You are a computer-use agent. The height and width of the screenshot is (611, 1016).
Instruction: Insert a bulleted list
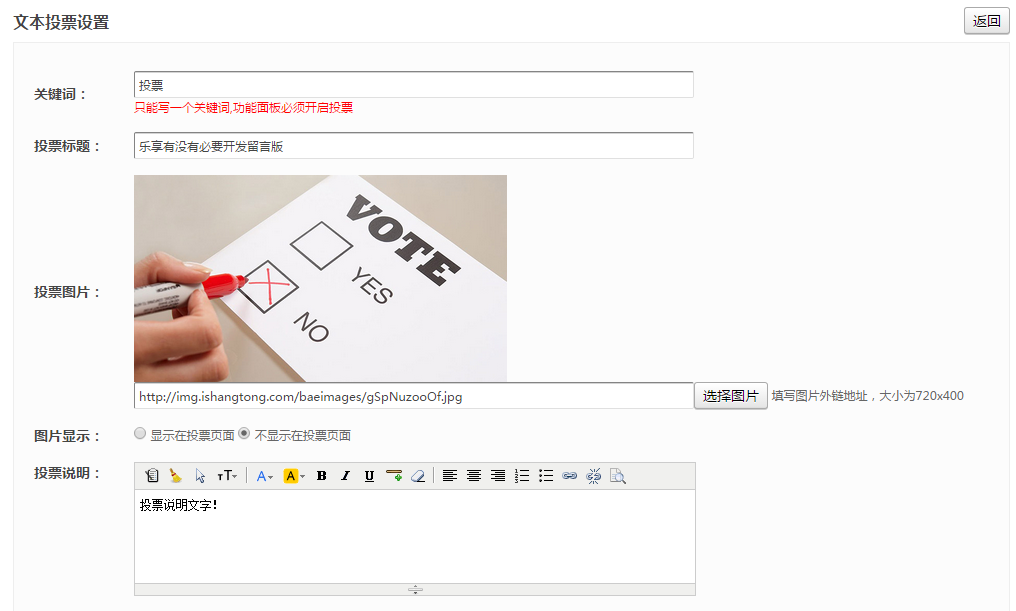546,476
